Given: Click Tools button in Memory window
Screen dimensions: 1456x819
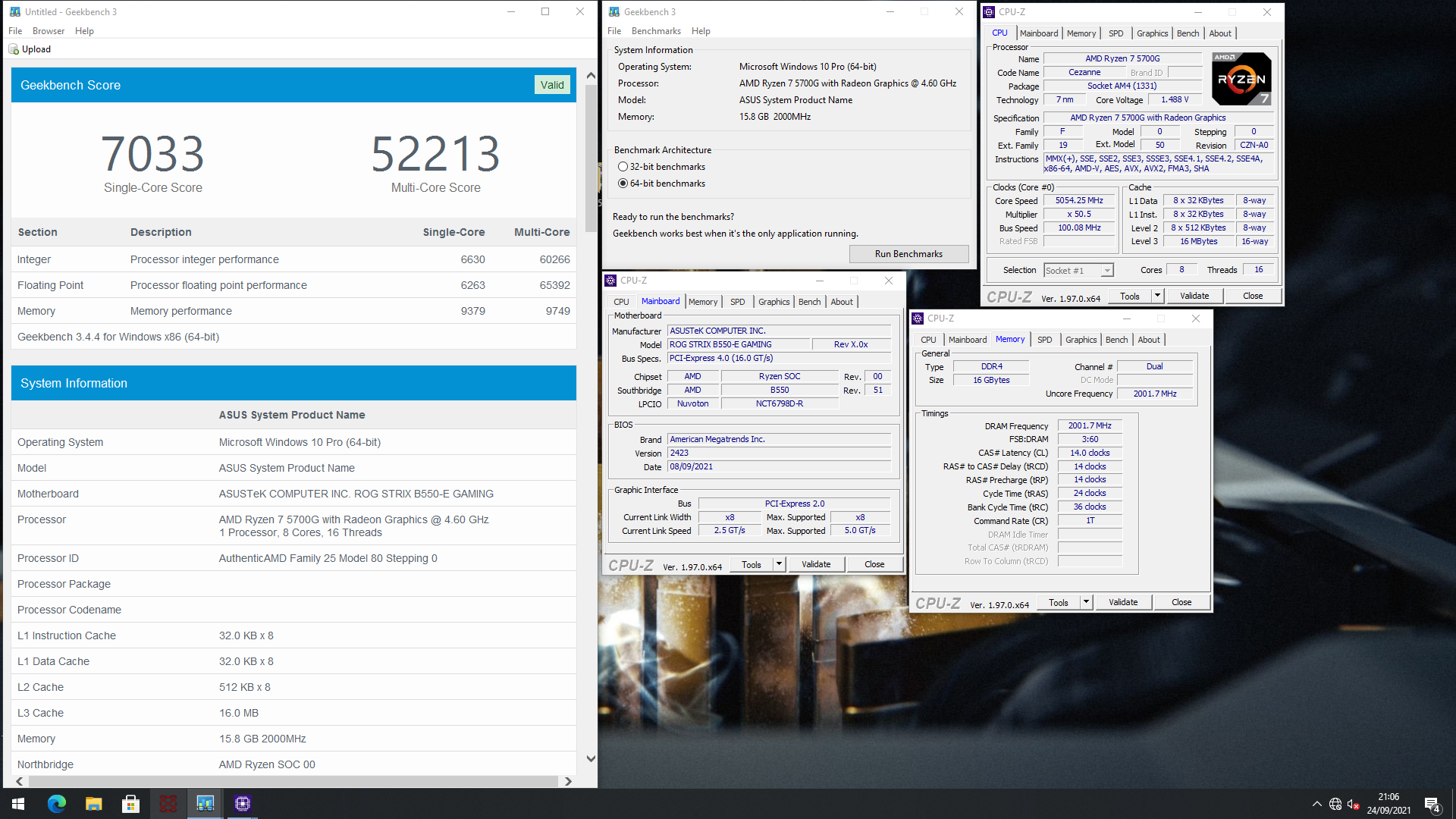Looking at the screenshot, I should 1059,602.
